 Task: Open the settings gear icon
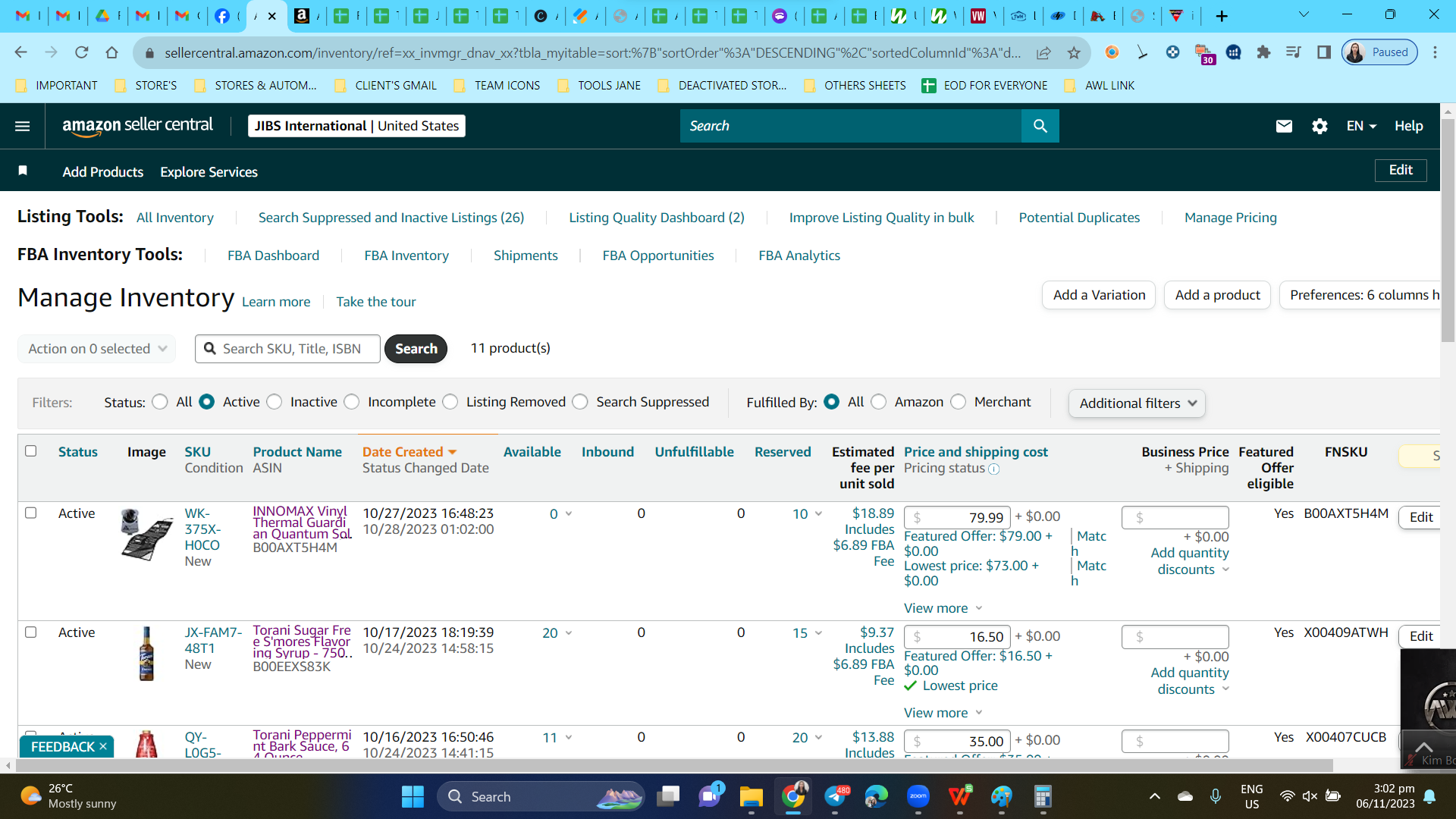click(1319, 126)
